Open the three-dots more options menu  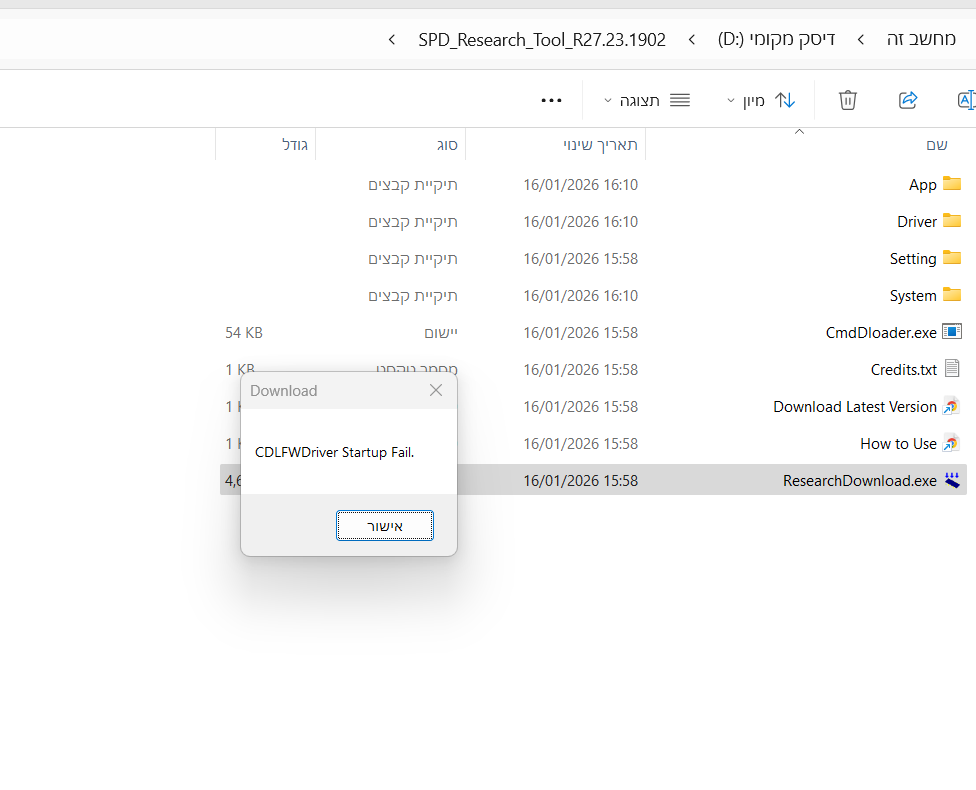[551, 100]
